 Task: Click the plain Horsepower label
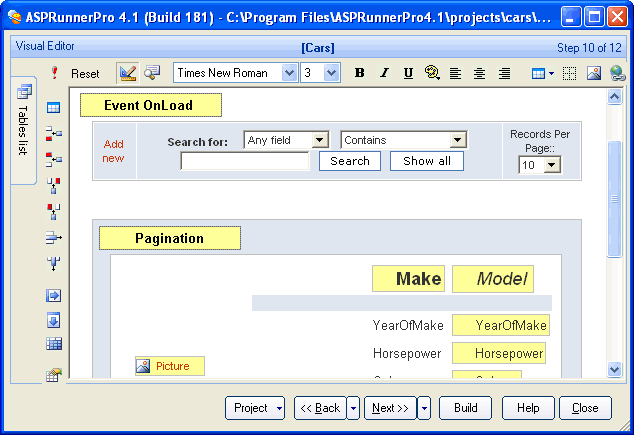[x=407, y=353]
